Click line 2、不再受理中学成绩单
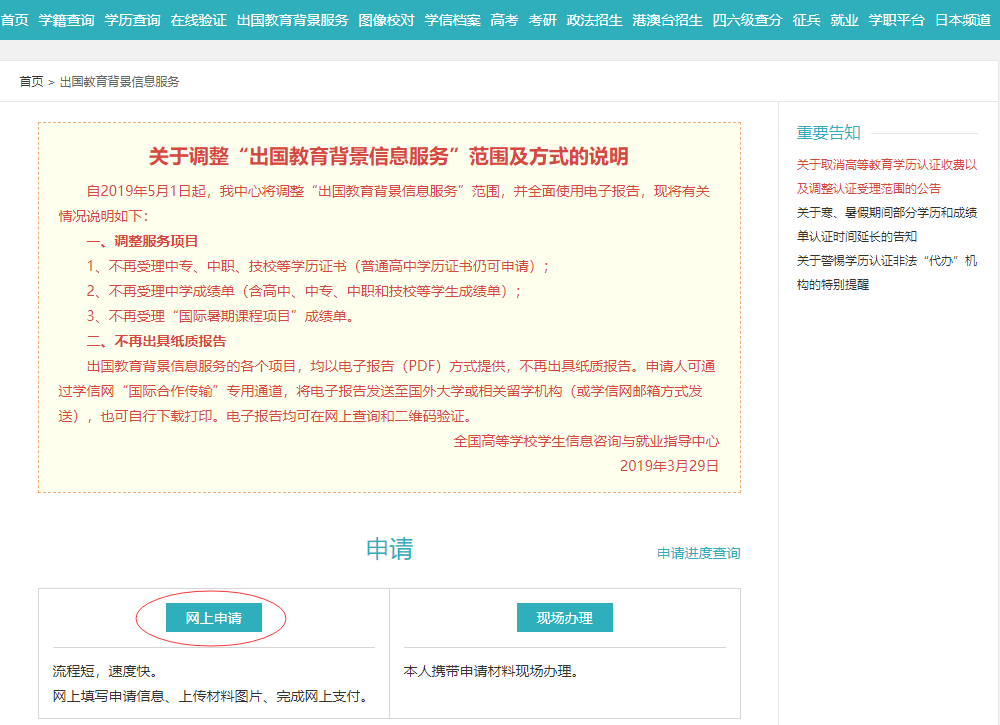Screen dimensions: 1000x725 tap(304, 291)
